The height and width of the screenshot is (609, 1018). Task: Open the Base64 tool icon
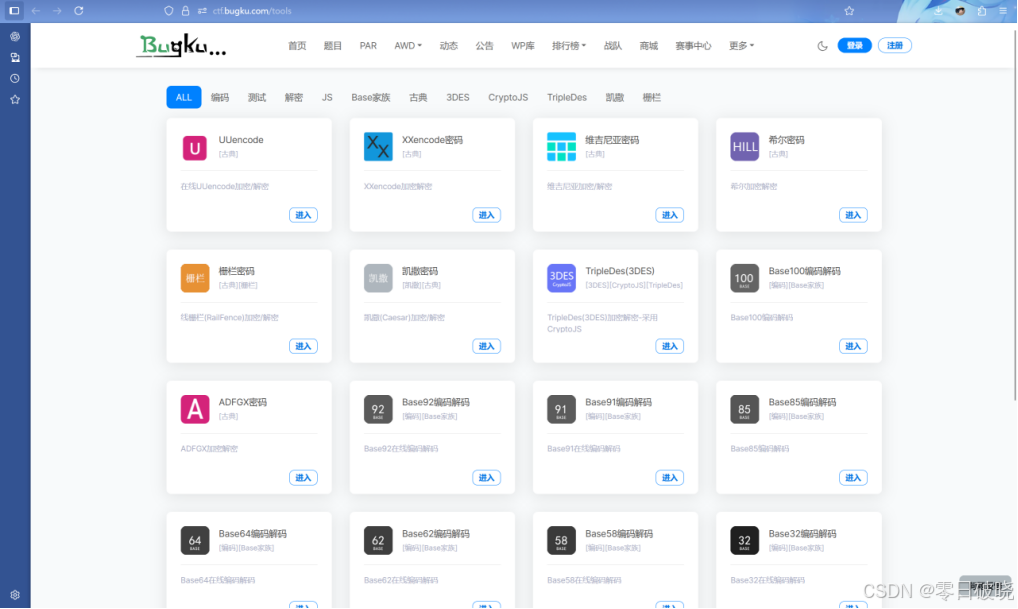point(195,541)
